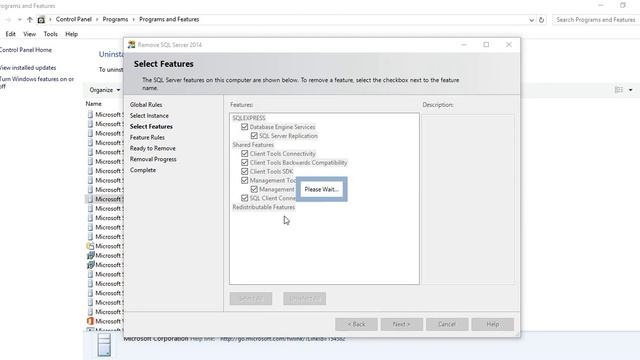The height and width of the screenshot is (360, 640).
Task: Open Help menu in Control Panel
Action: [x=71, y=34]
